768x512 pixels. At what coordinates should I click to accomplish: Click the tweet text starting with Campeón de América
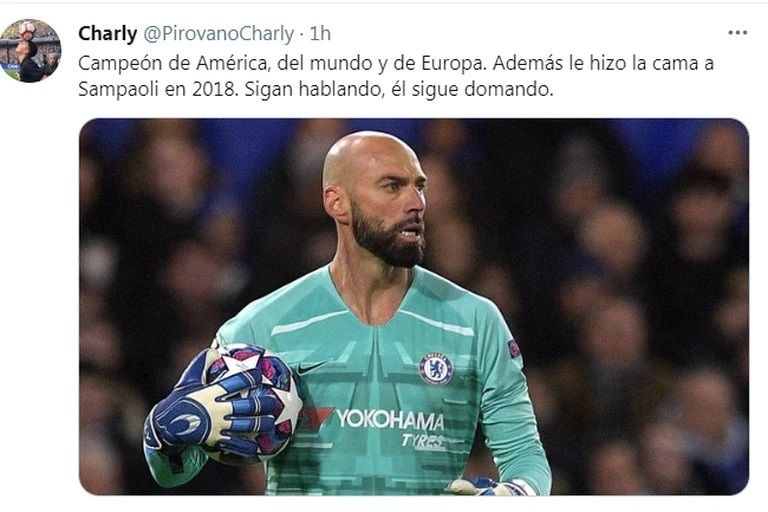tap(396, 76)
